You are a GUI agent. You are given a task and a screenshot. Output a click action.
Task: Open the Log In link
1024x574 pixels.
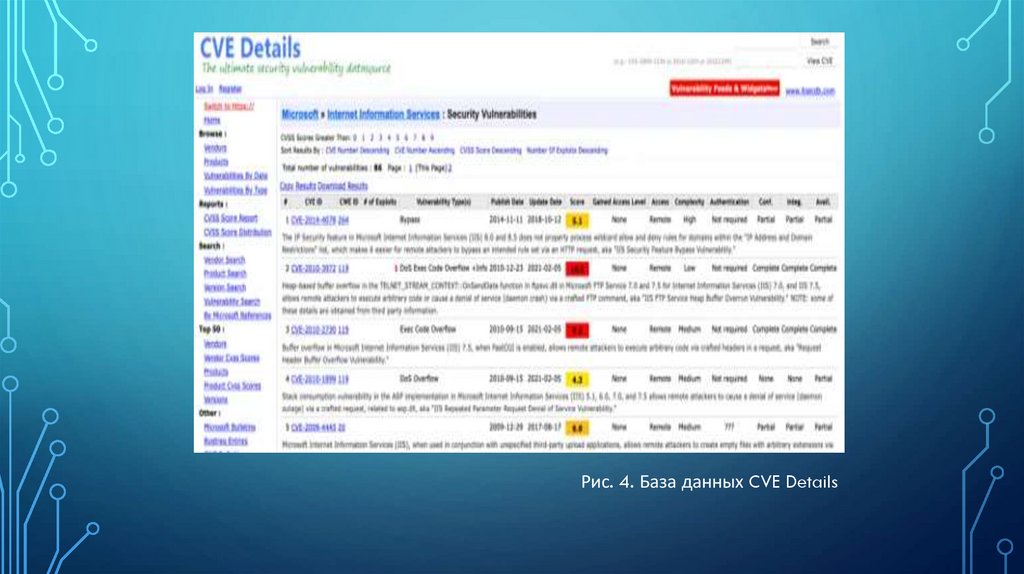point(204,89)
